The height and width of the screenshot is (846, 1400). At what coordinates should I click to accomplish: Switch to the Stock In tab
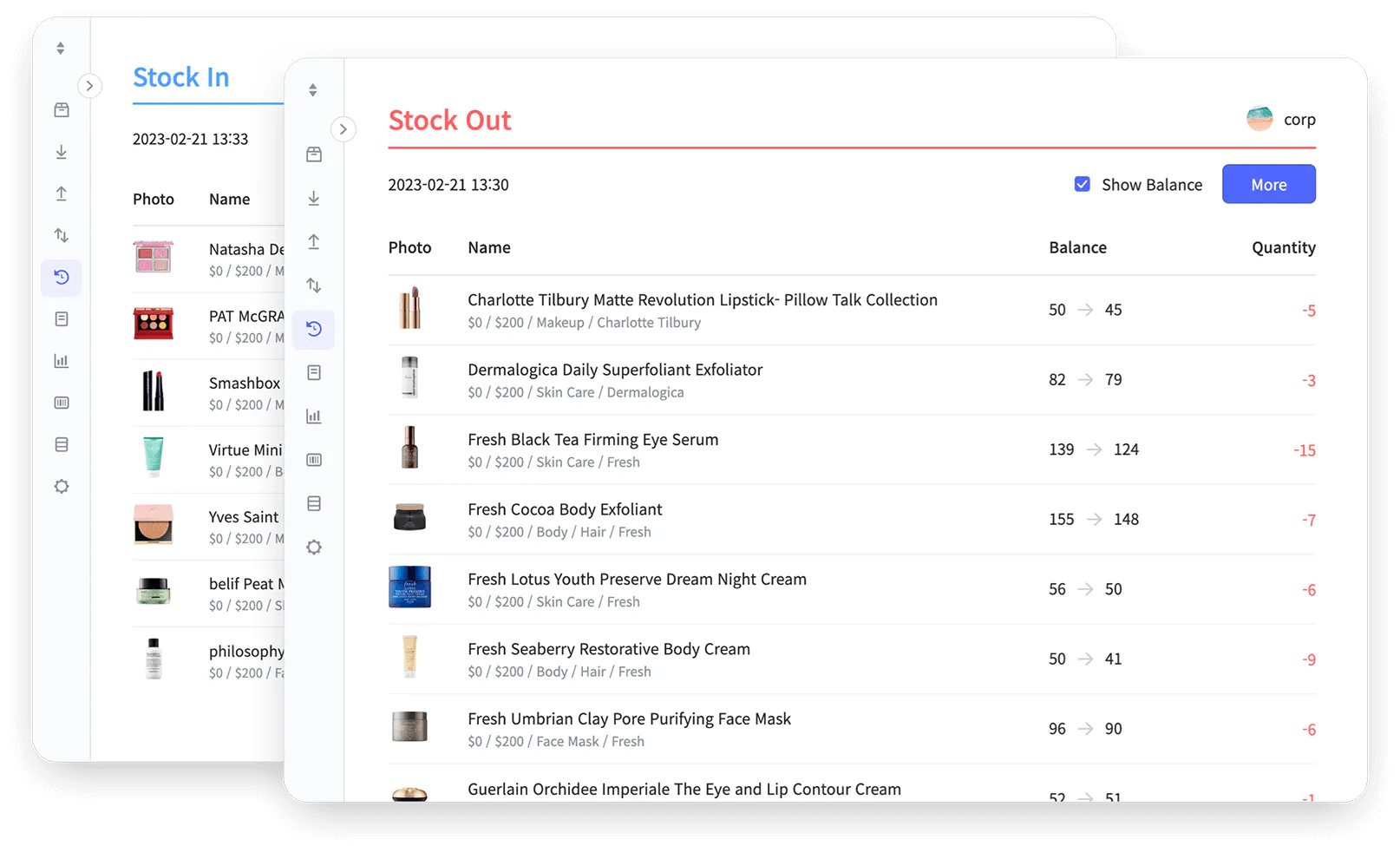180,77
